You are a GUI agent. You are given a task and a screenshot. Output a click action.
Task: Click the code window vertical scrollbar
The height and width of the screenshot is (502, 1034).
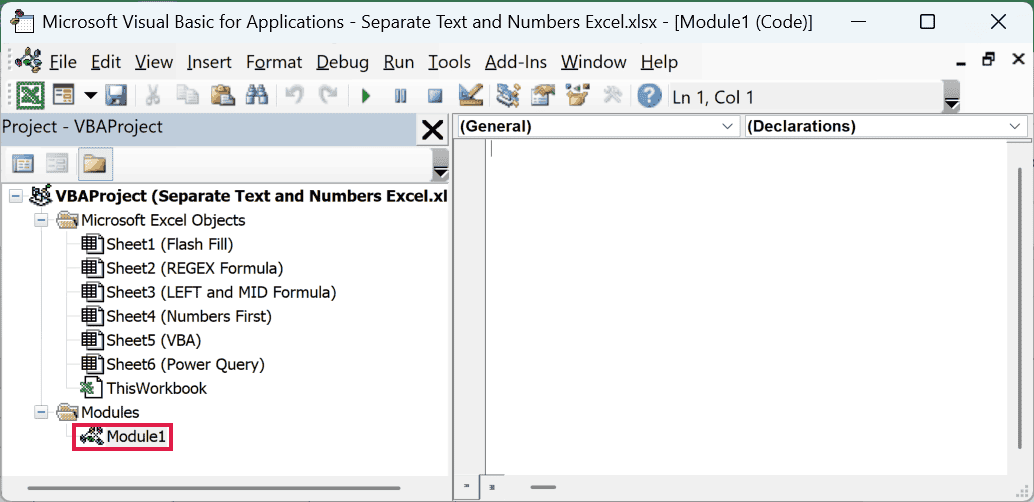pos(1021,307)
